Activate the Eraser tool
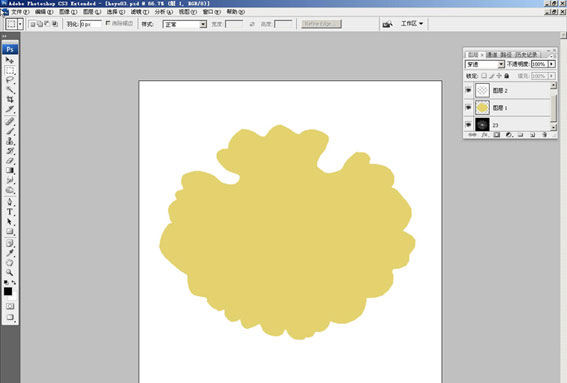This screenshot has width=567, height=383. 10,161
